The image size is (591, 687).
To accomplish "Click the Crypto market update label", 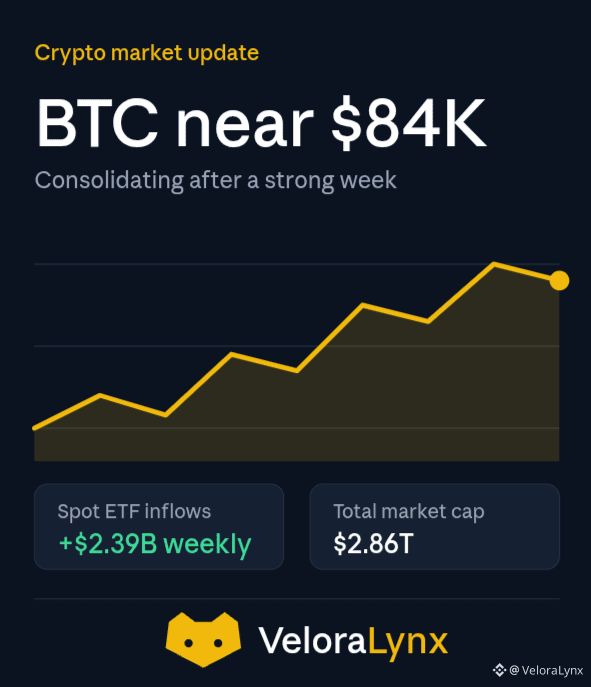I will [x=147, y=53].
